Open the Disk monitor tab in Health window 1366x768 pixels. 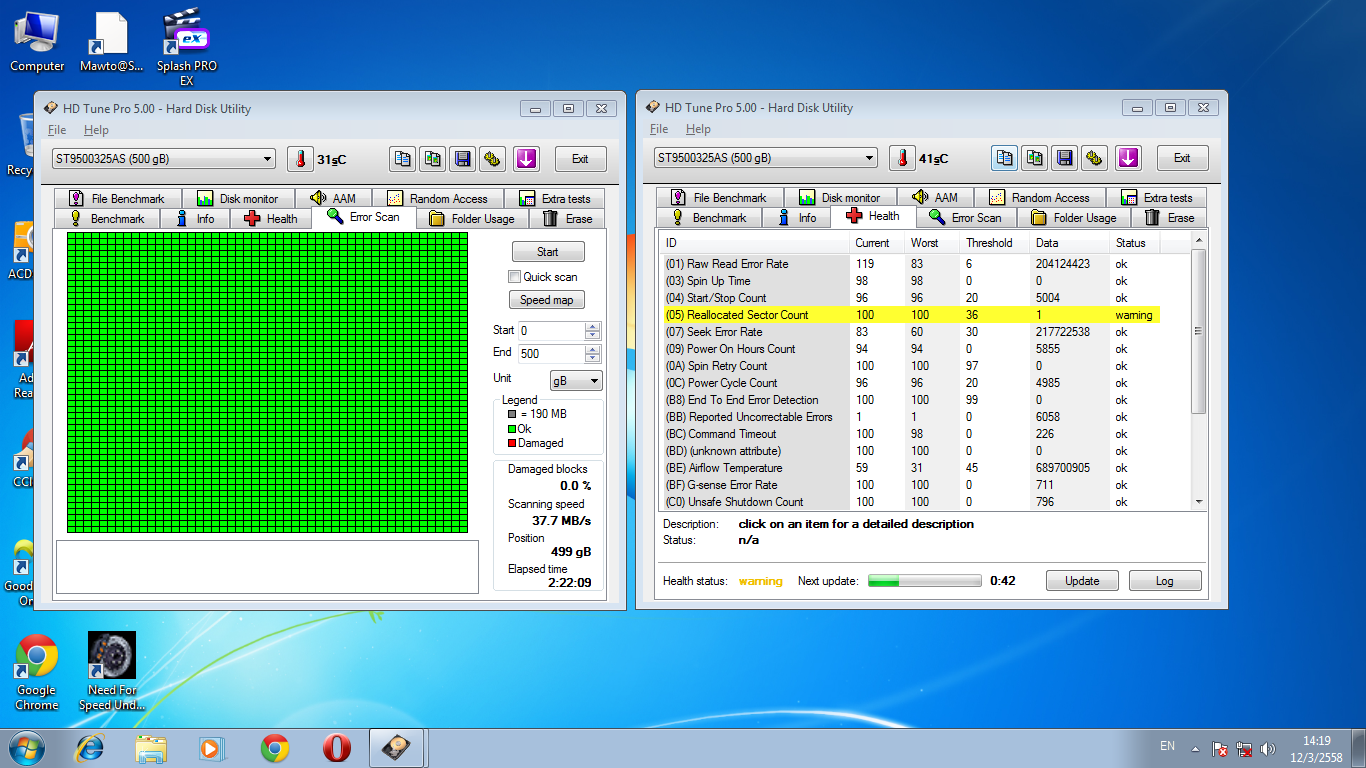[x=840, y=198]
